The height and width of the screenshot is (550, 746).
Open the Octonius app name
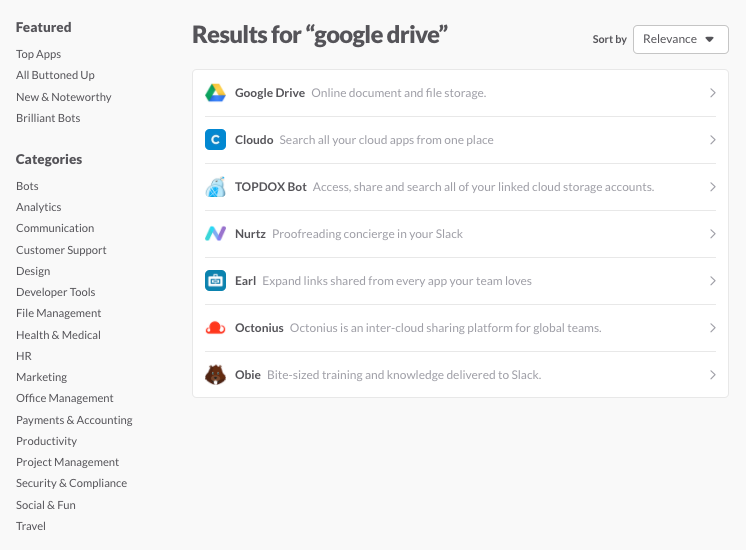coord(259,328)
